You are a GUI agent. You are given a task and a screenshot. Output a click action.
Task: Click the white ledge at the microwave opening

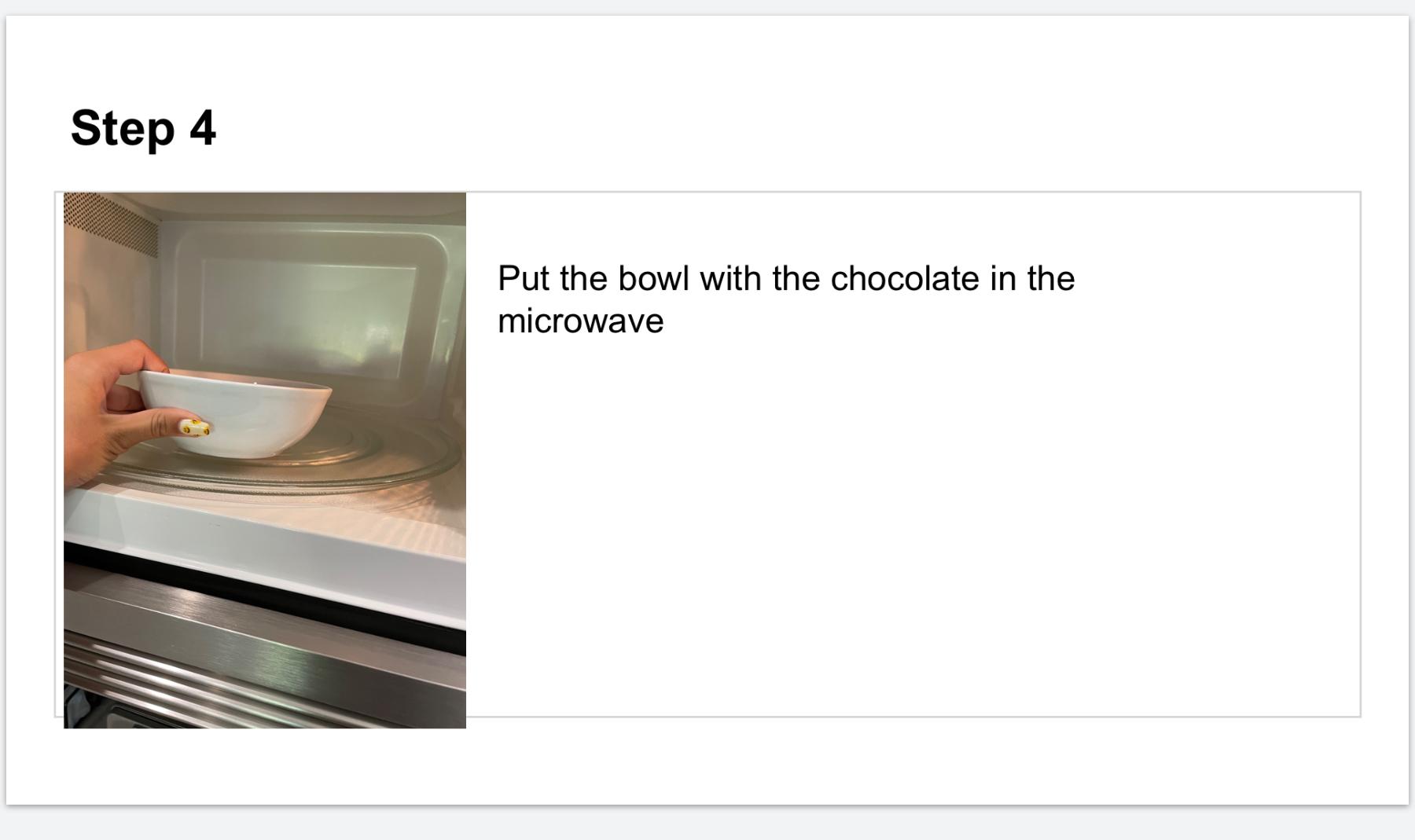click(259, 534)
